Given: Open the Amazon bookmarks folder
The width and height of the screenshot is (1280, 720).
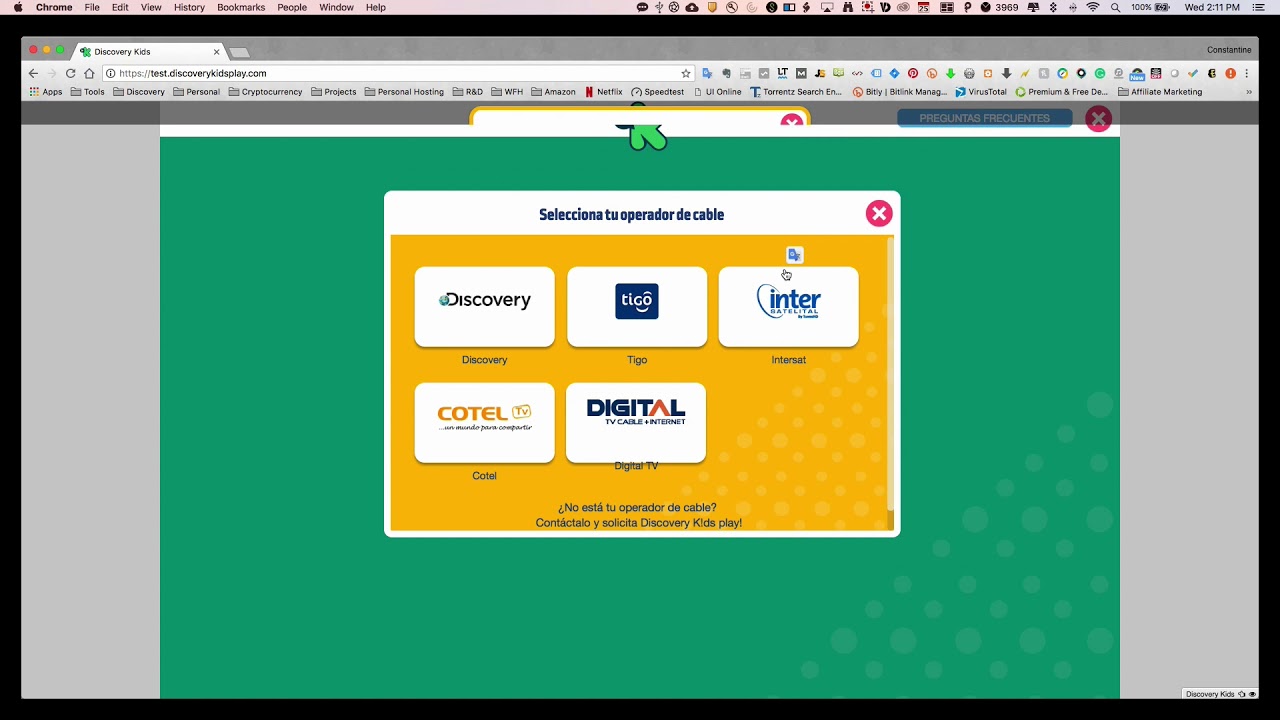Looking at the screenshot, I should click(553, 92).
